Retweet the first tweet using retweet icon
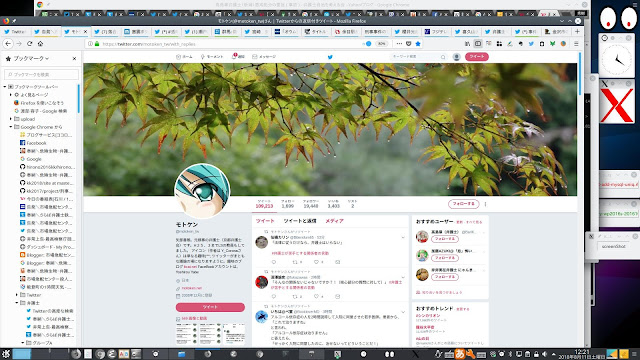 tap(296, 262)
